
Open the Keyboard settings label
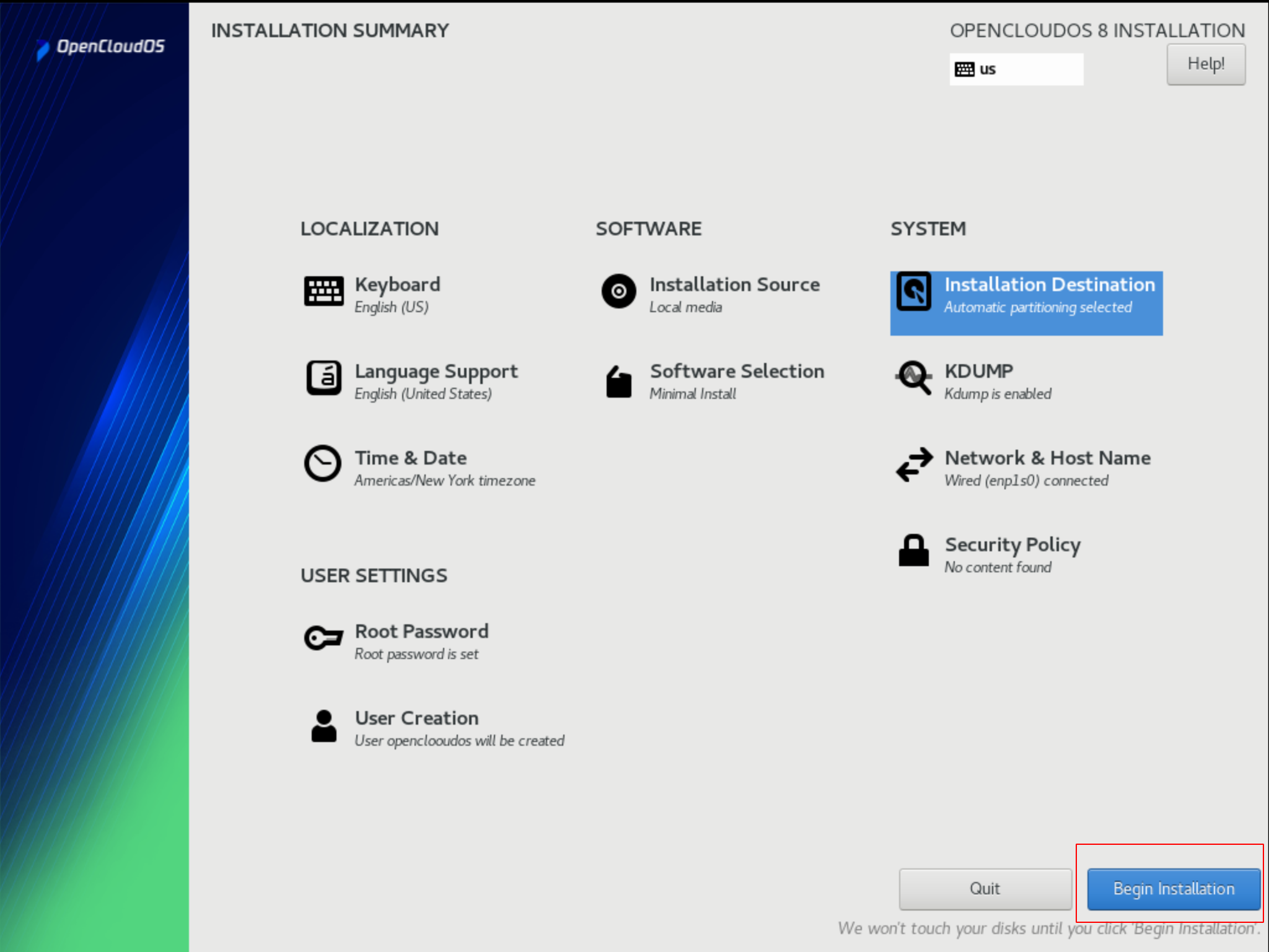pos(398,284)
